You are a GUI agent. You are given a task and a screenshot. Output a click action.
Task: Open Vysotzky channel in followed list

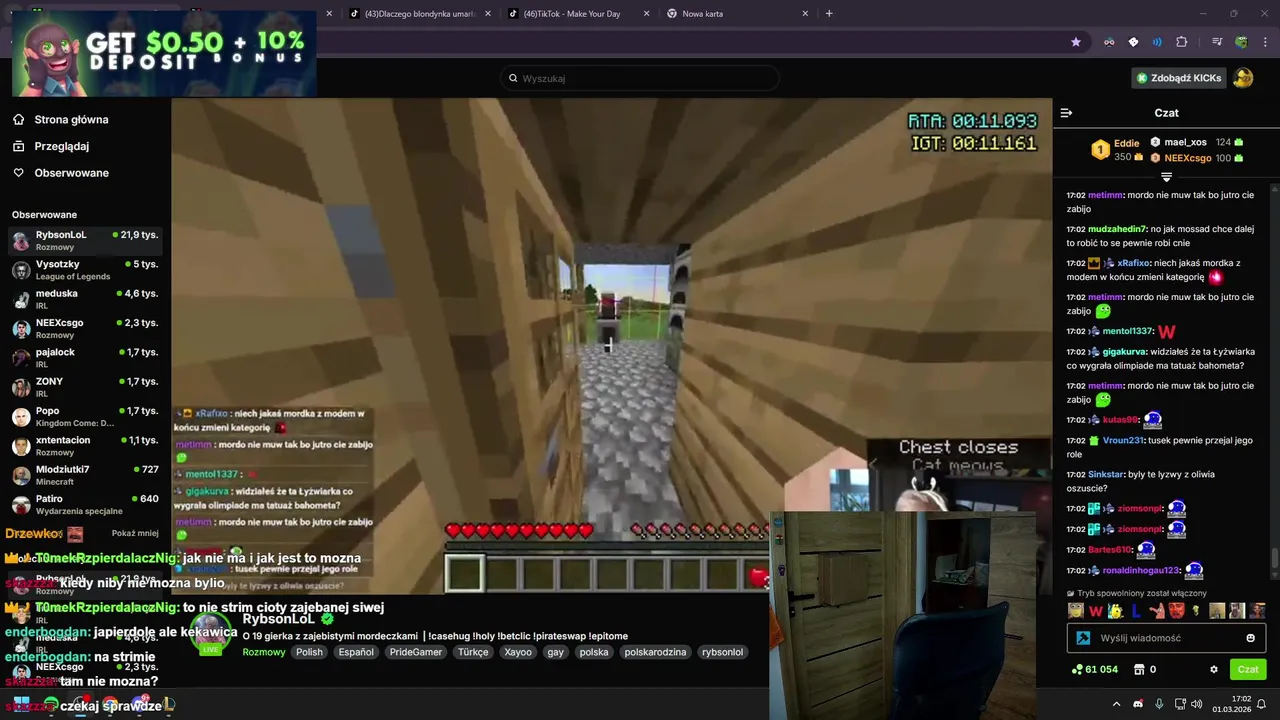click(85, 270)
